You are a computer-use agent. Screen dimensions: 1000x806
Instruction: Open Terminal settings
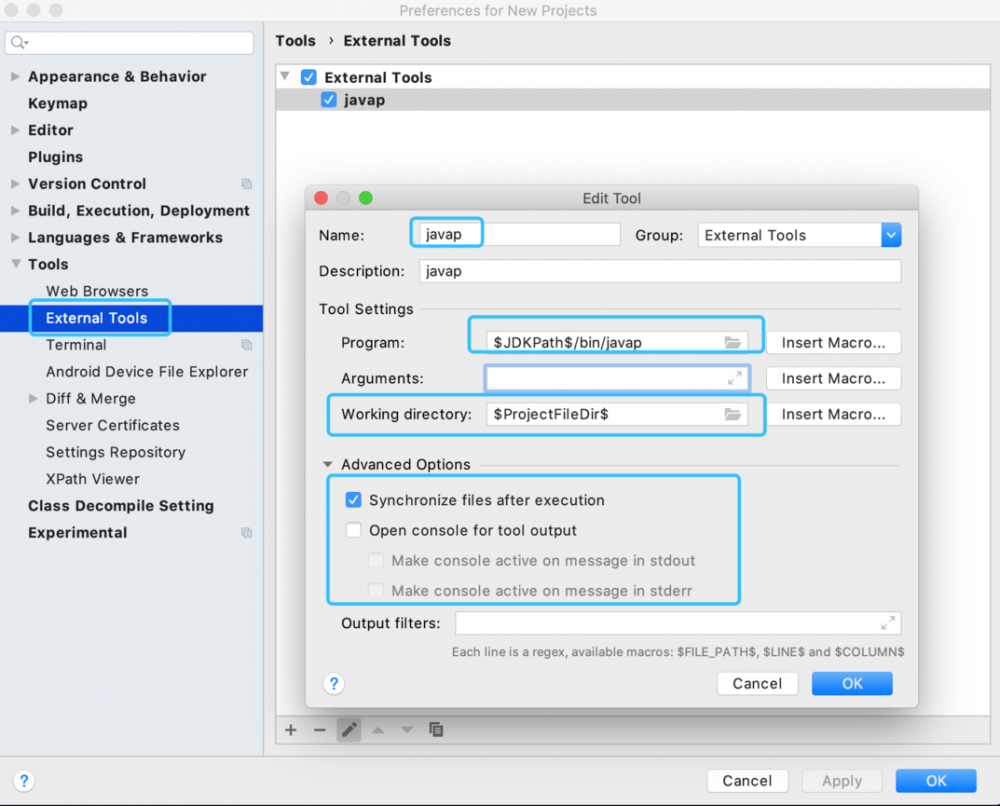click(76, 345)
